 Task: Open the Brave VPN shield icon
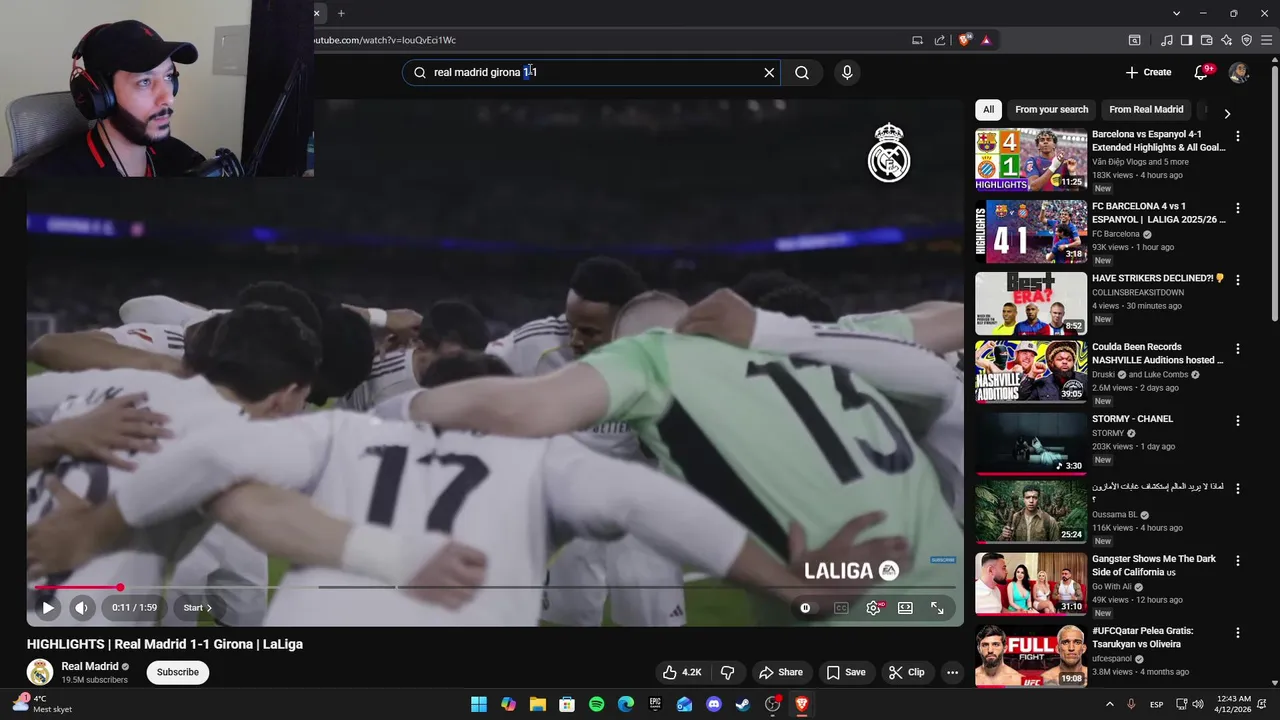click(1246, 40)
